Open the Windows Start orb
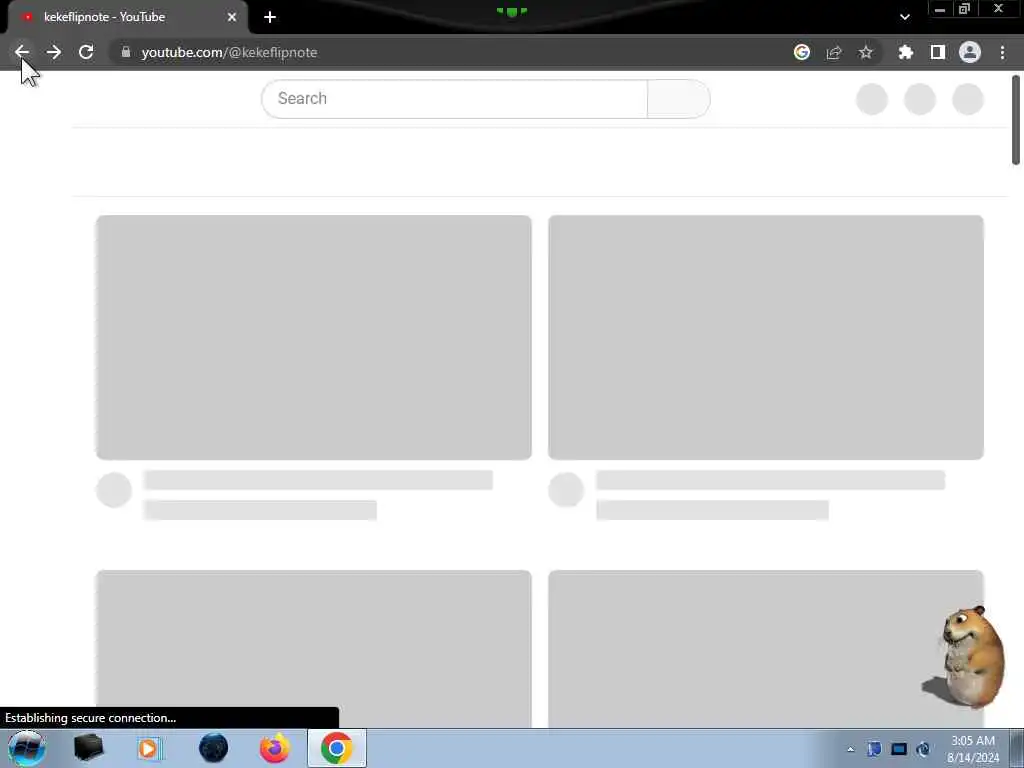Viewport: 1024px width, 768px height. [x=27, y=748]
